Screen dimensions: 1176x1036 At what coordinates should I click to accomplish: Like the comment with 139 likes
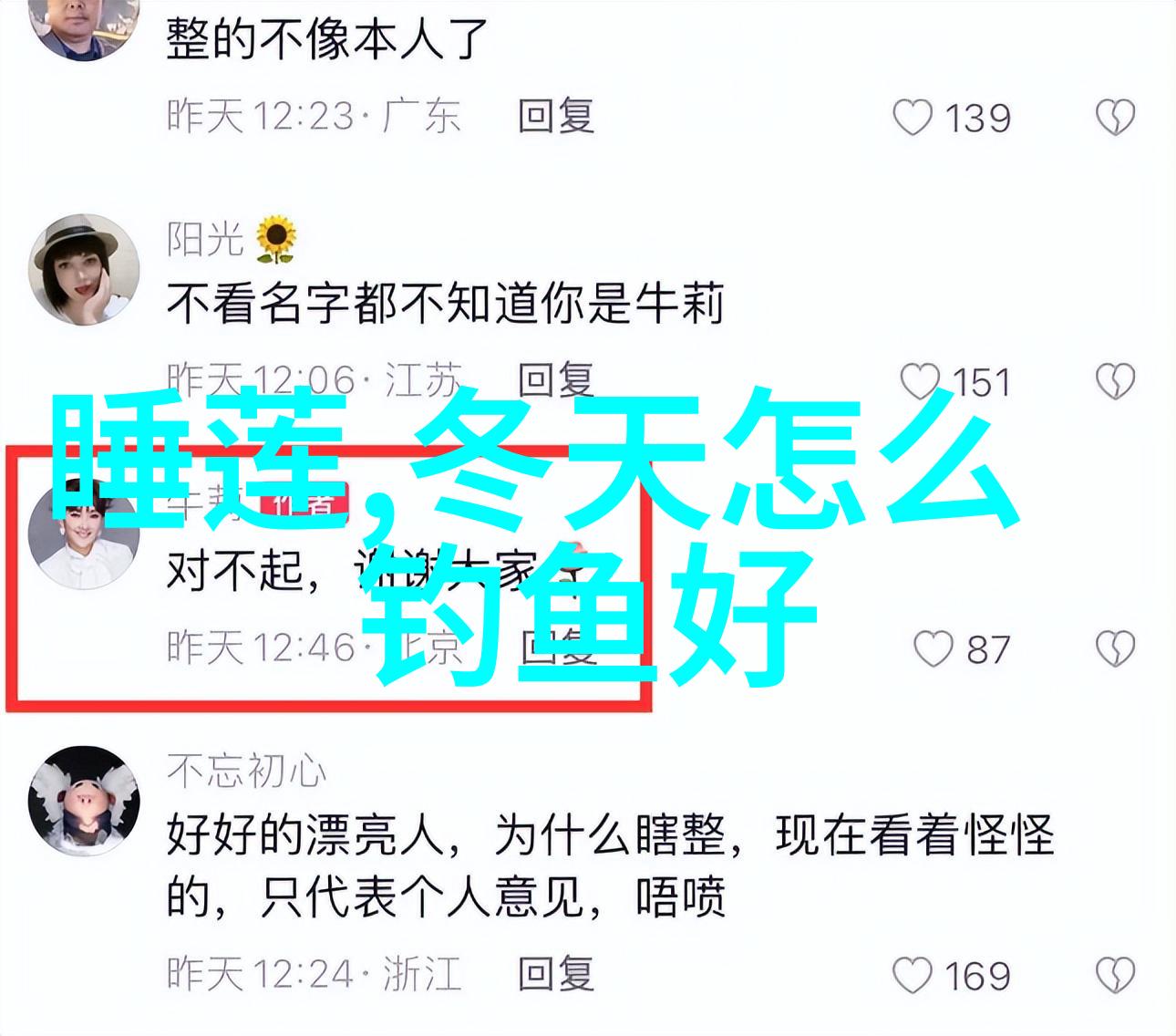(x=913, y=118)
